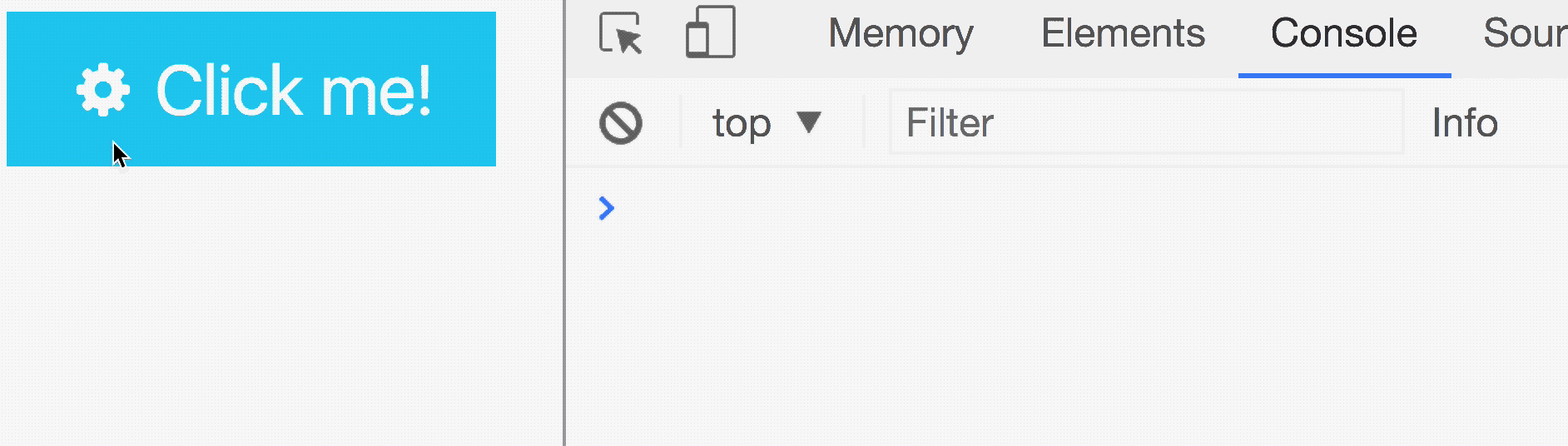Select the Console tab
The image size is (1568, 446).
coord(1343,34)
